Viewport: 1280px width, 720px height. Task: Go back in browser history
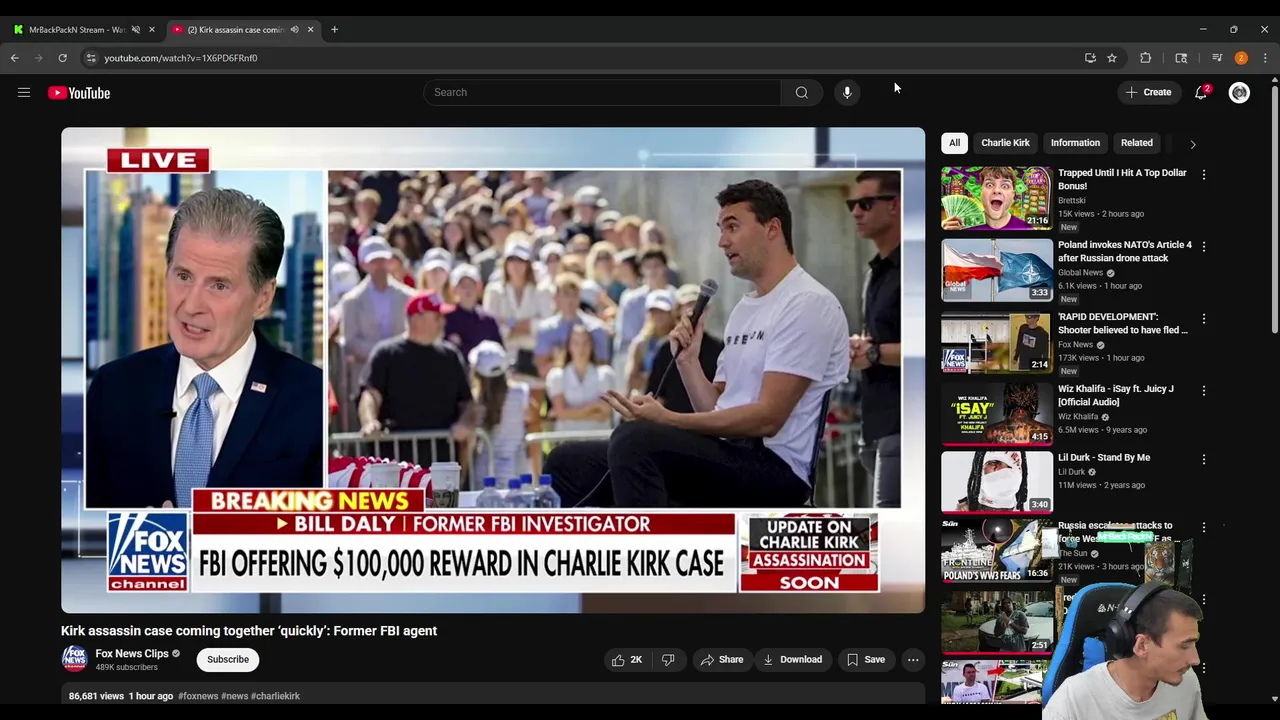click(x=15, y=58)
